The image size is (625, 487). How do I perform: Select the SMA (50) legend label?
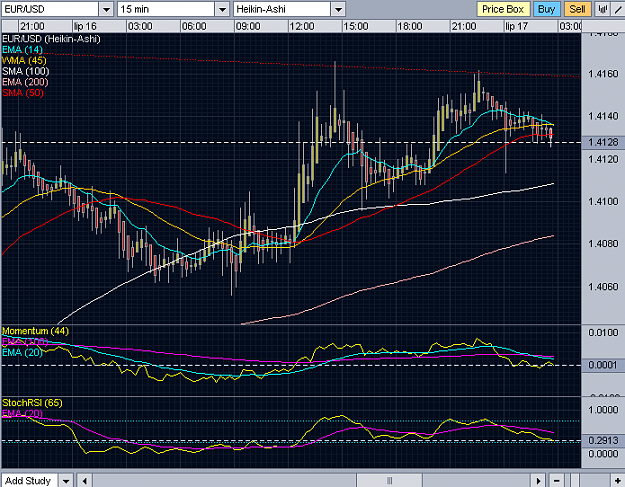point(23,93)
